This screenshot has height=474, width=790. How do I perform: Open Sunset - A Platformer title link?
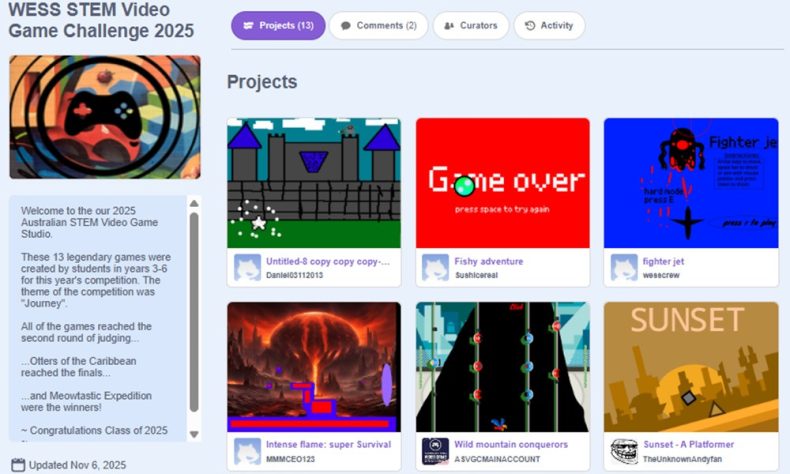coord(688,445)
